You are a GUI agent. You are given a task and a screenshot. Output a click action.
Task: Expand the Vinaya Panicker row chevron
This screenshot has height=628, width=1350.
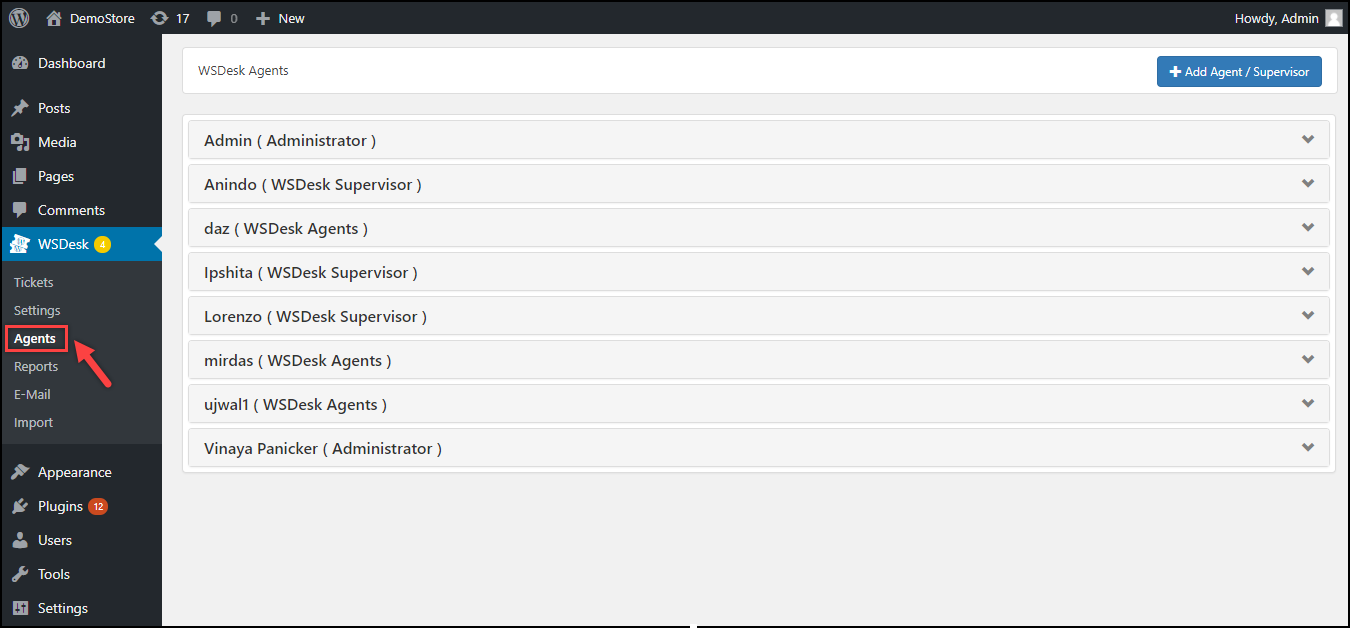click(x=1308, y=448)
